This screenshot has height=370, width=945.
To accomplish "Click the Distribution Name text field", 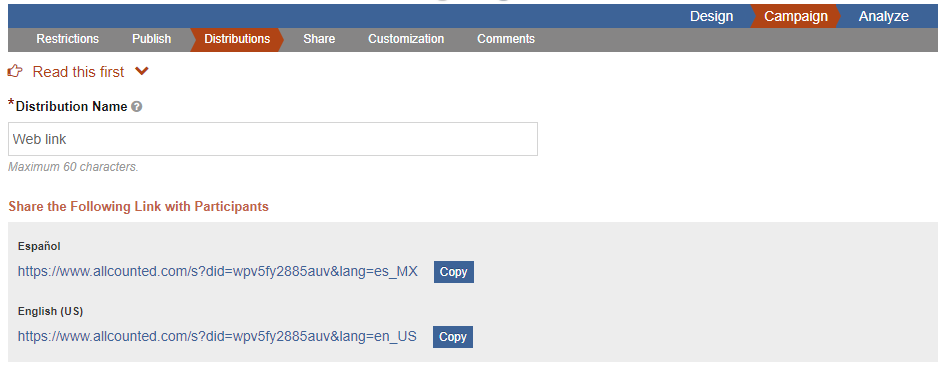I will point(273,139).
